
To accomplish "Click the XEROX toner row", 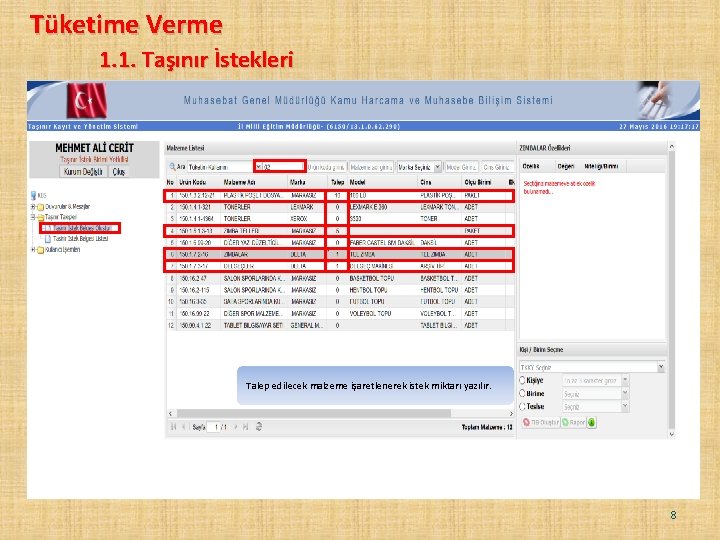I will click(339, 219).
